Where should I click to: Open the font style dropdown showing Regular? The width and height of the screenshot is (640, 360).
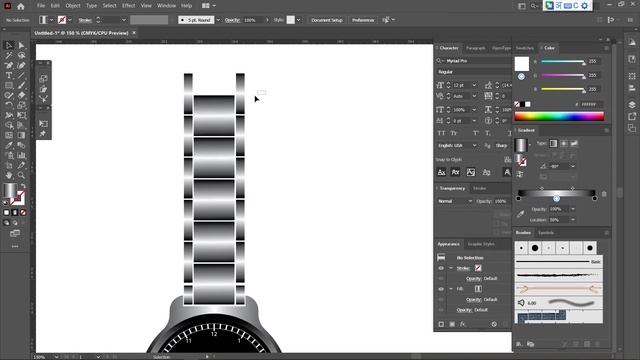tap(473, 72)
